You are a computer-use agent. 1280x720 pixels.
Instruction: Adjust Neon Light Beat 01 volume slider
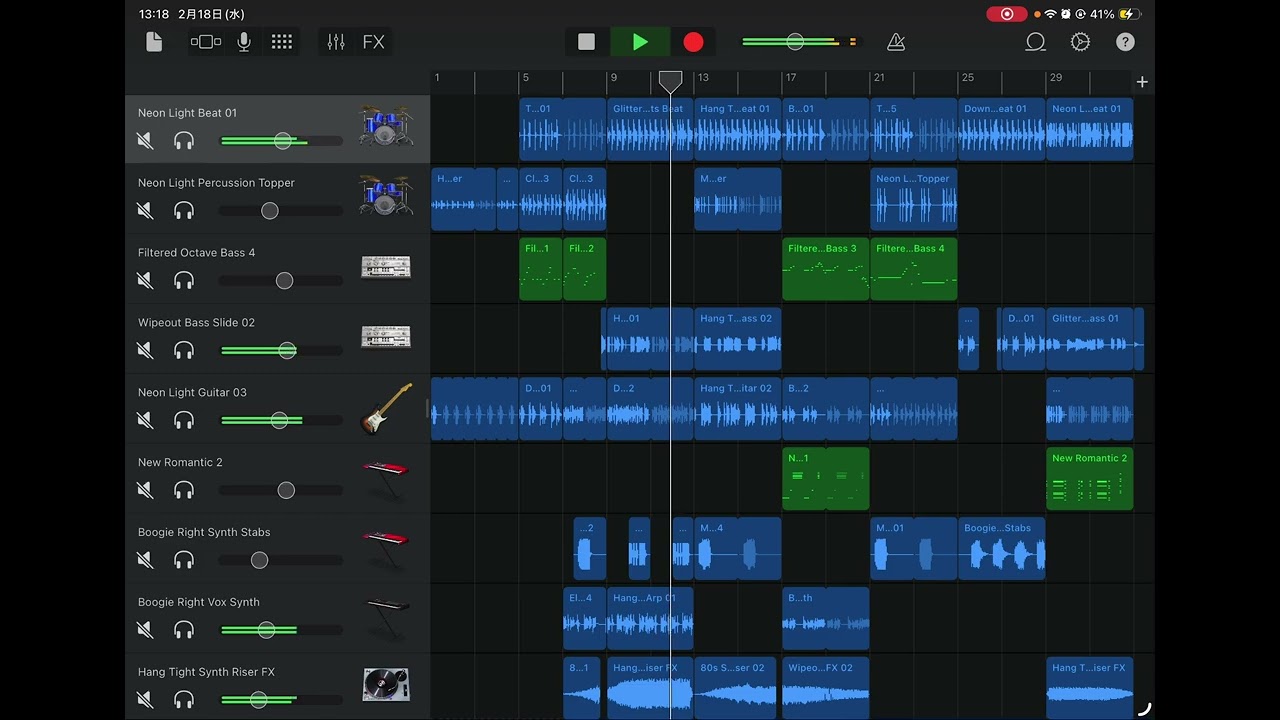click(282, 141)
